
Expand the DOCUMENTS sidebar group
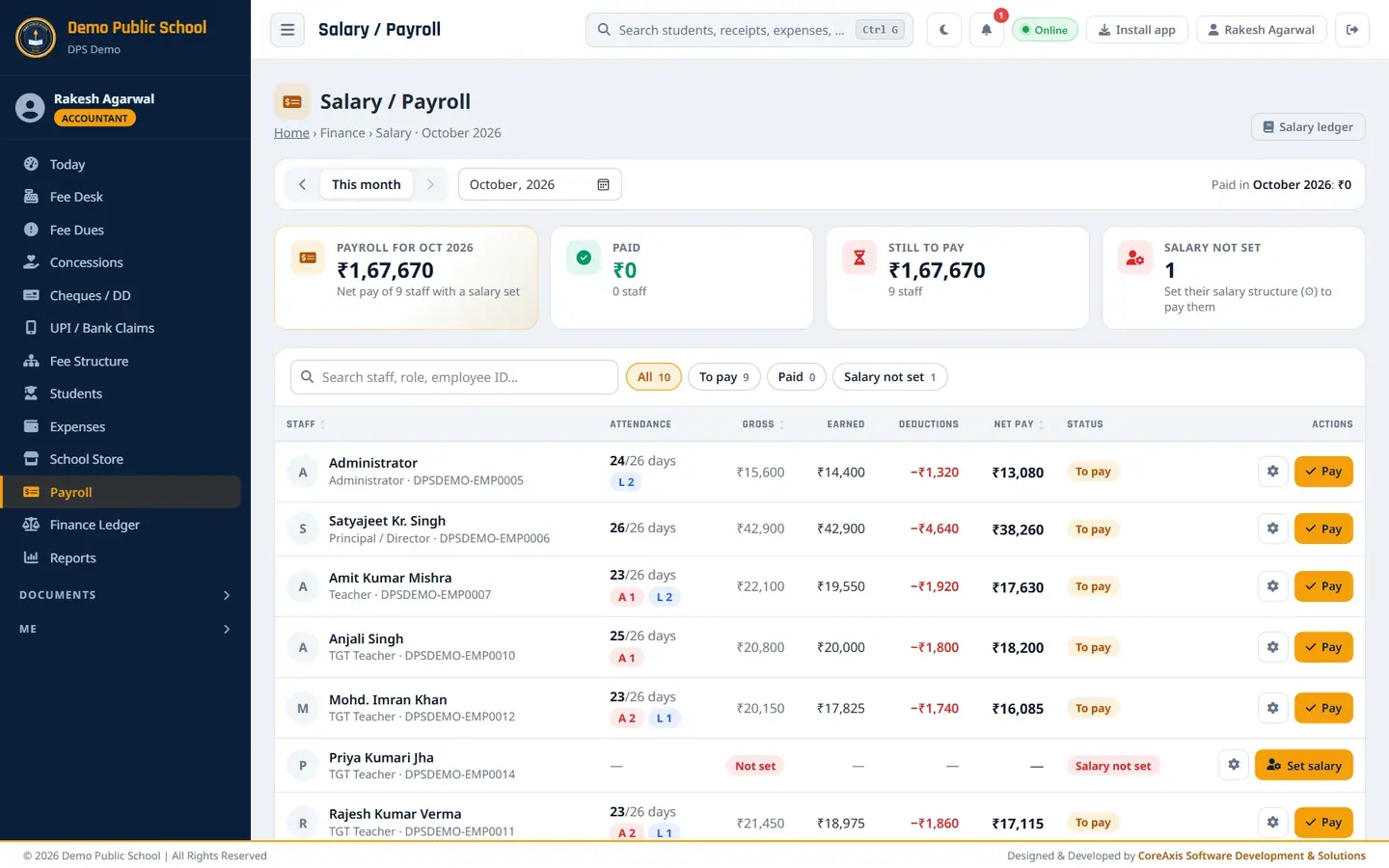pyautogui.click(x=125, y=595)
